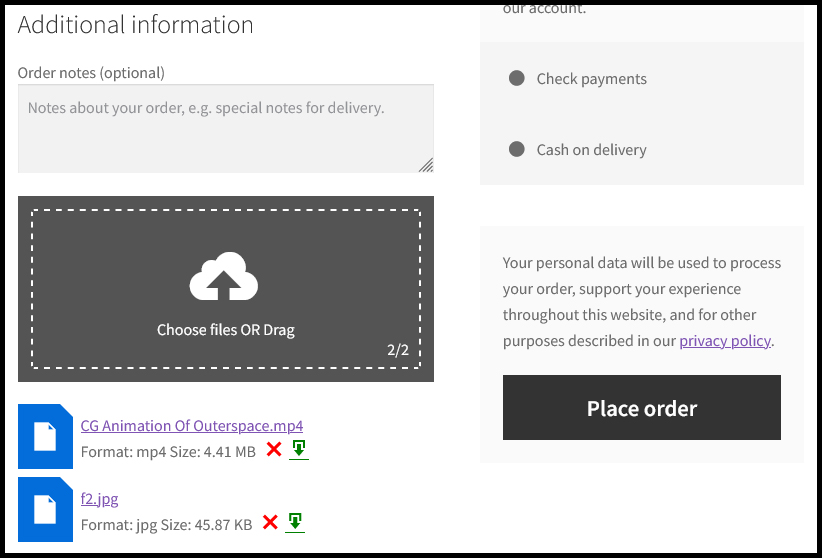This screenshot has height=558, width=822.
Task: Click the Place order button
Action: tap(642, 407)
